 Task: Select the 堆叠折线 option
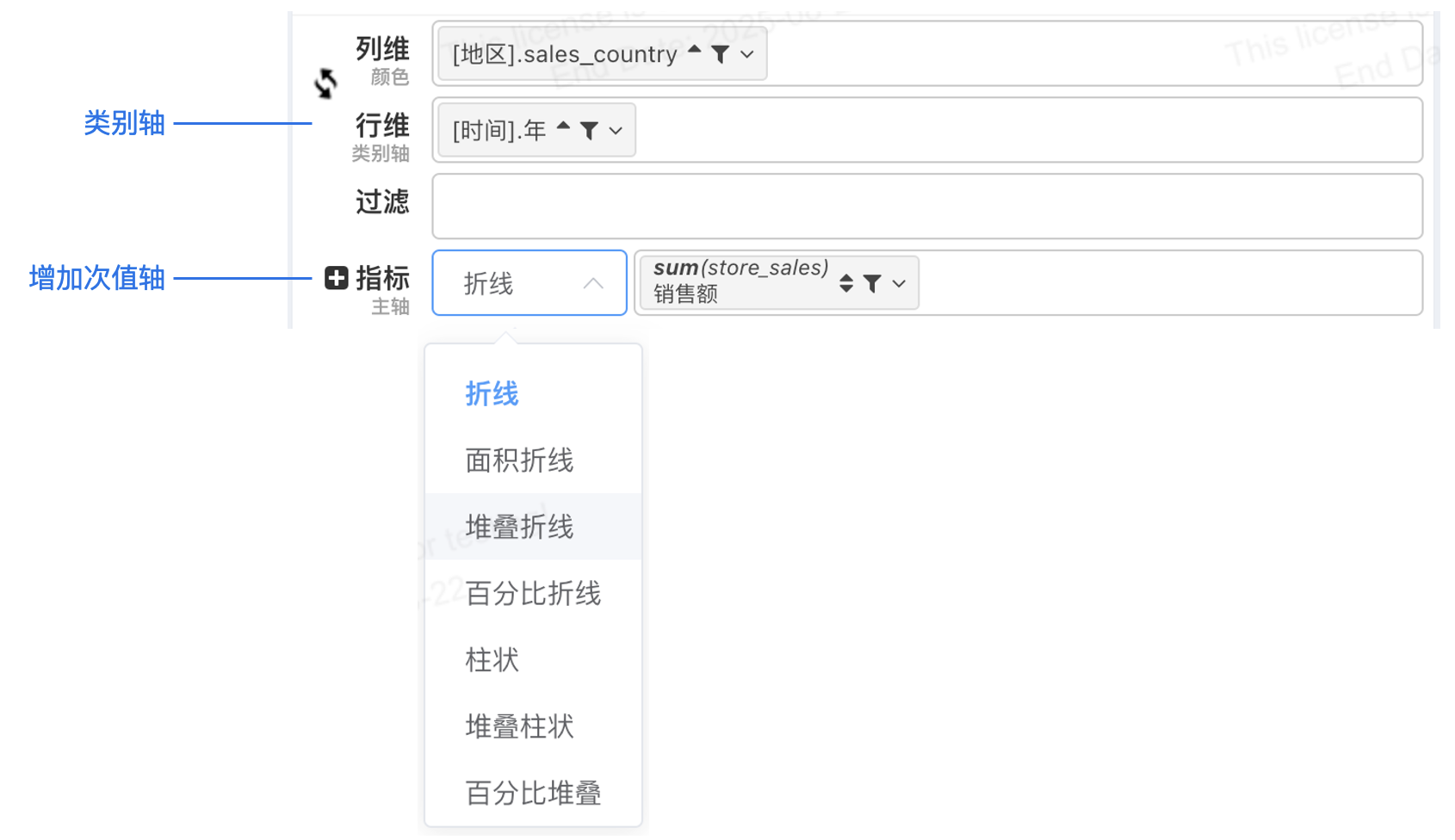coord(519,527)
